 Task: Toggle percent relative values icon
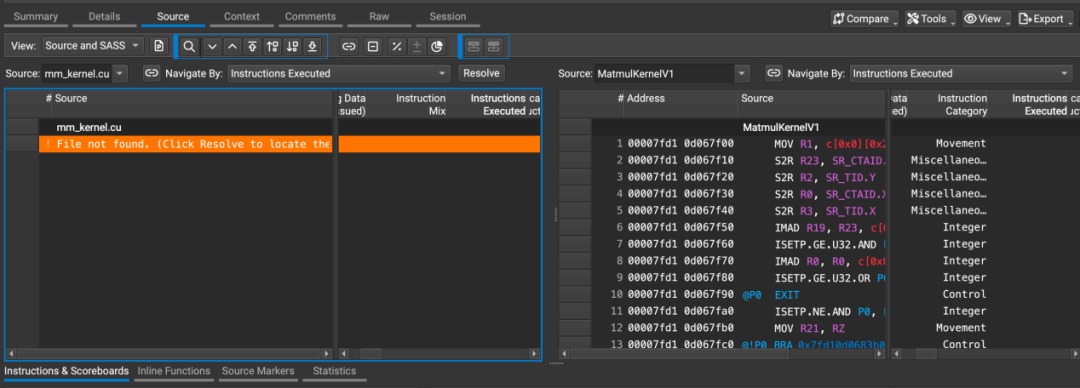[396, 46]
